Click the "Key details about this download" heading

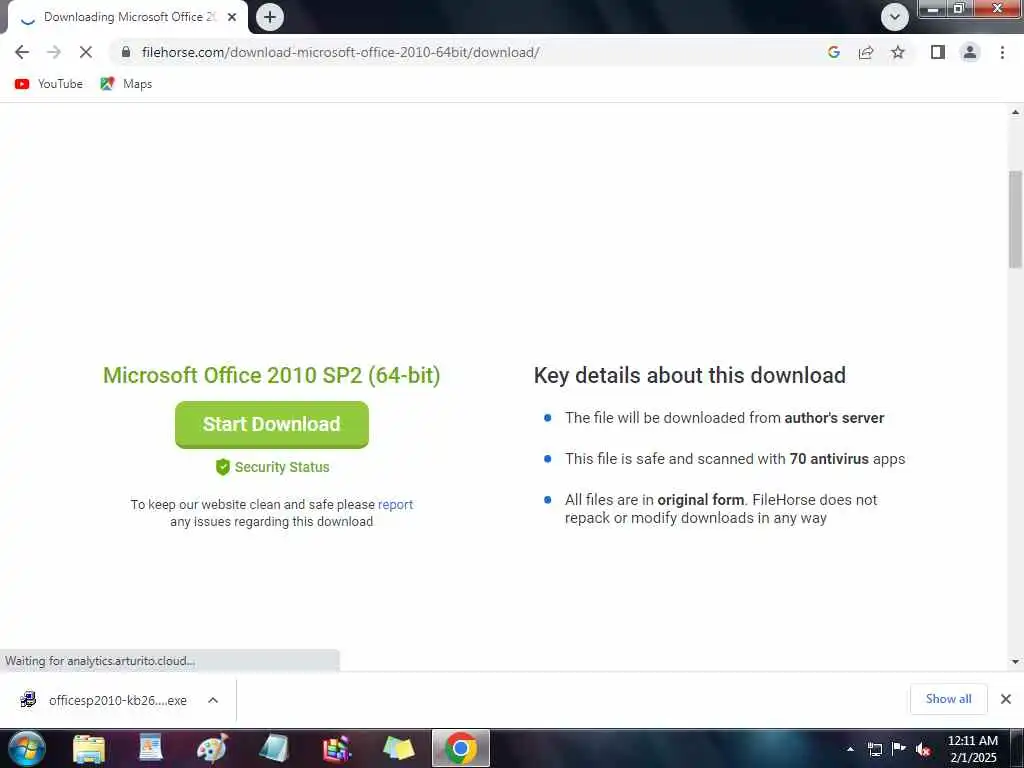[690, 376]
